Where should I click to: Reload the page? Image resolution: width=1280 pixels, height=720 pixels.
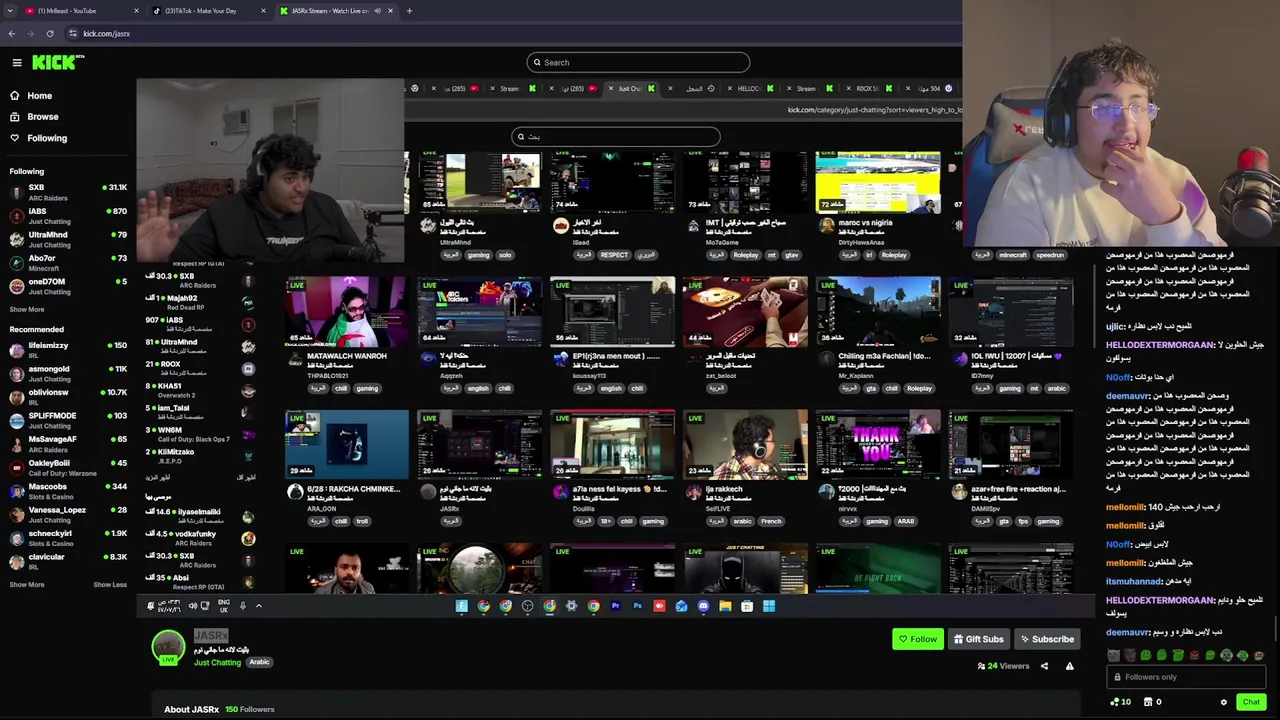[50, 33]
